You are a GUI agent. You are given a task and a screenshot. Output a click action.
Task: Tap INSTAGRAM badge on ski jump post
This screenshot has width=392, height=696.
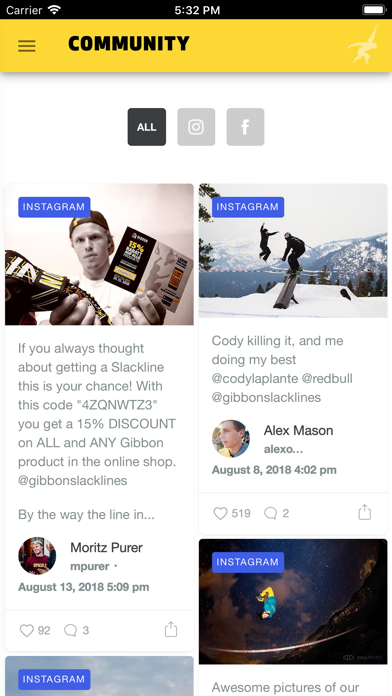tap(248, 207)
